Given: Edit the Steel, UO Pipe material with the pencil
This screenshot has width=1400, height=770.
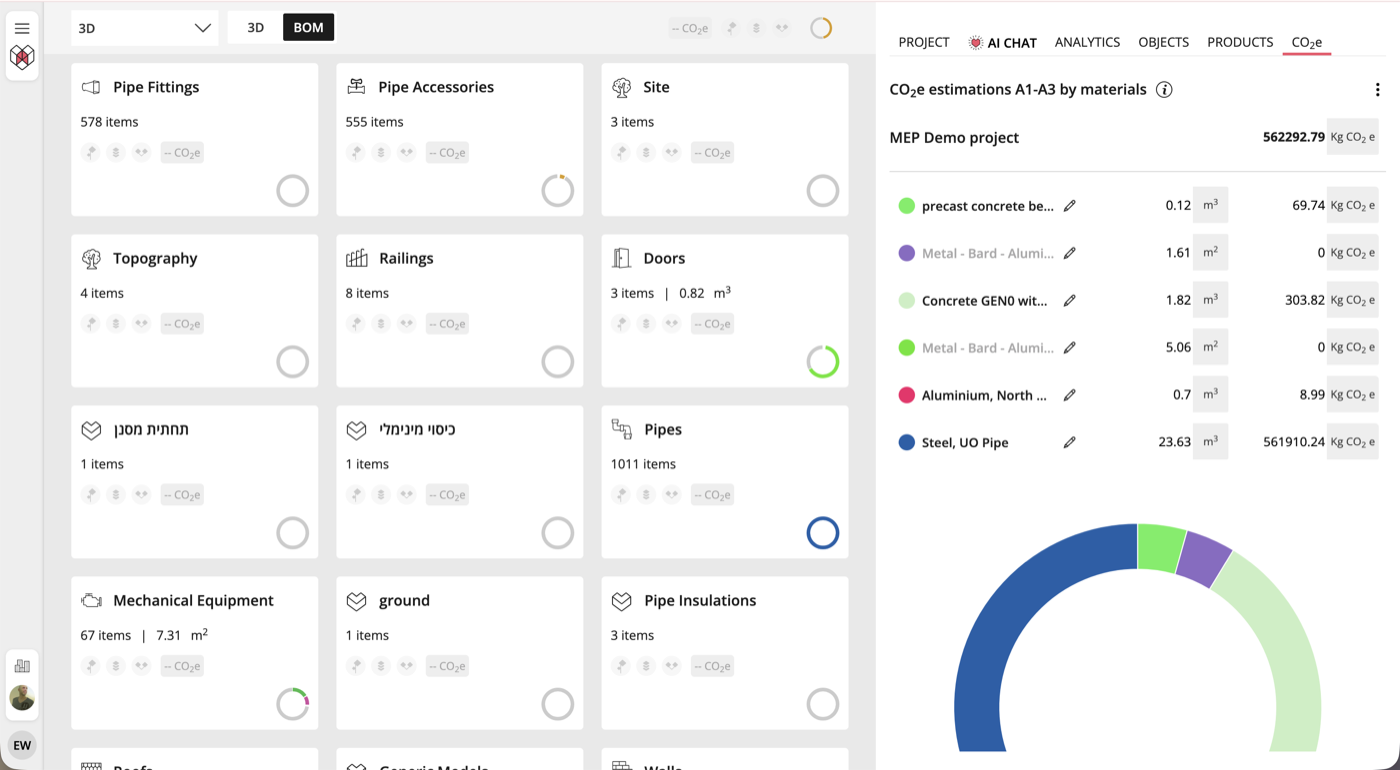Looking at the screenshot, I should point(1070,442).
